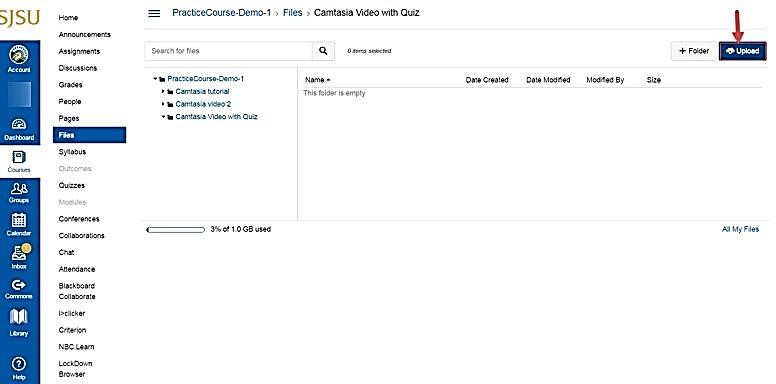The width and height of the screenshot is (776, 384).
Task: Open Chat in course navigation
Action: pyautogui.click(x=66, y=252)
